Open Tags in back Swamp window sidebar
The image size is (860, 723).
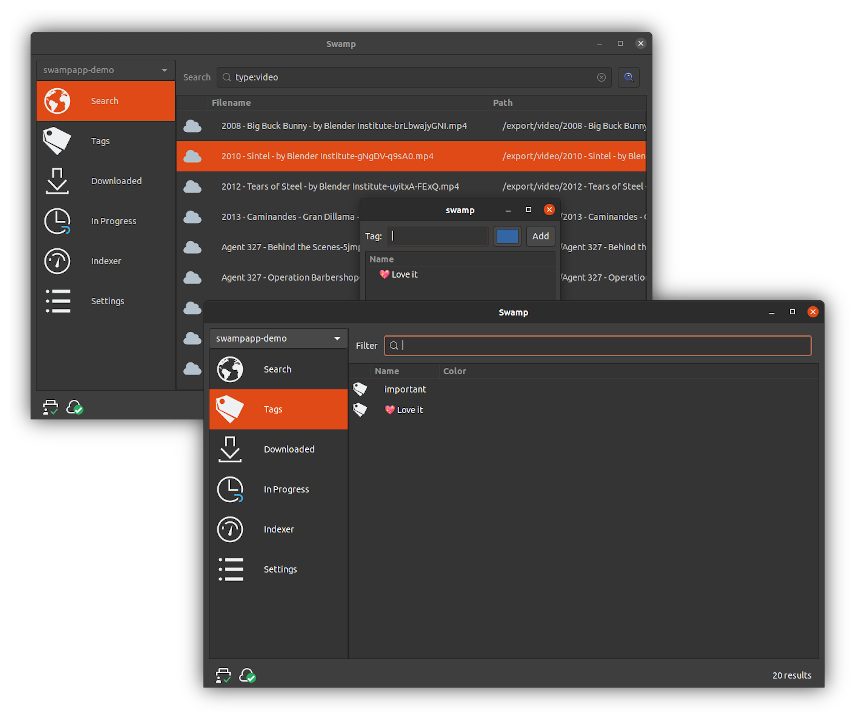tap(105, 141)
